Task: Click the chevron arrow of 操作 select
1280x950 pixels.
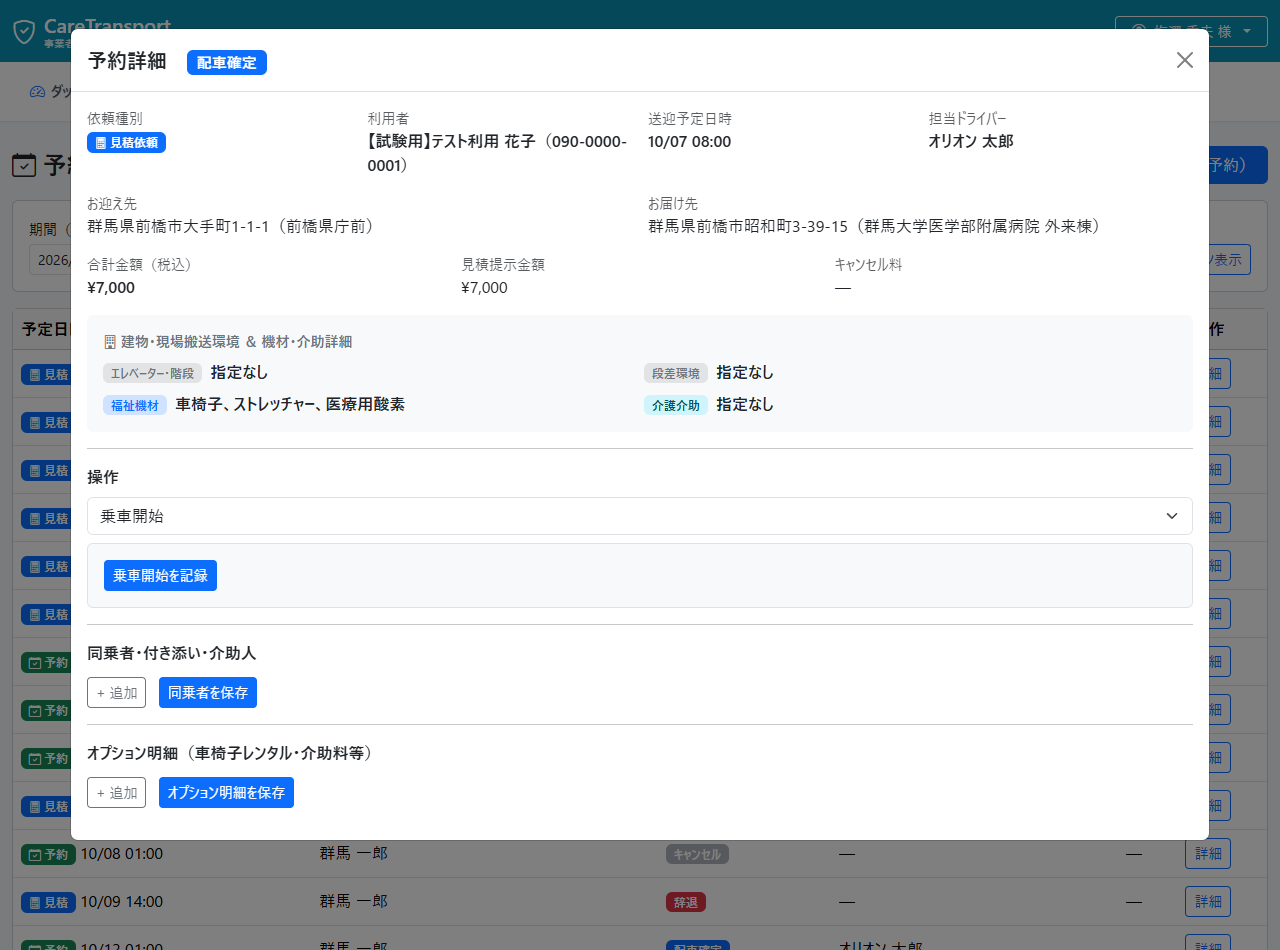Action: pos(1172,516)
